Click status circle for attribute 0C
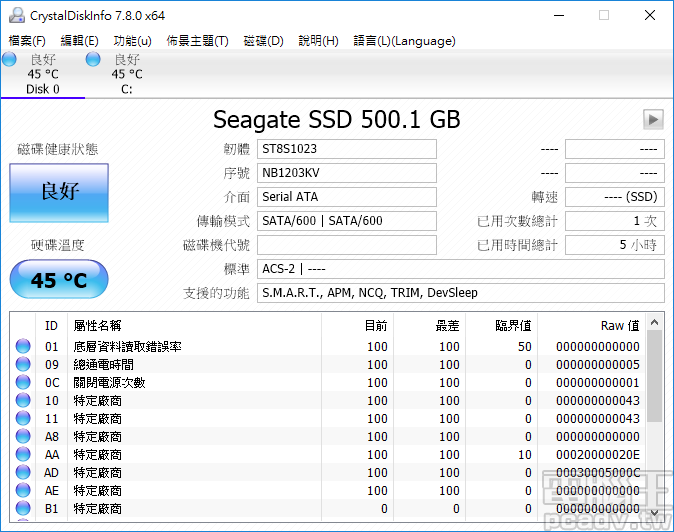 tap(23, 382)
